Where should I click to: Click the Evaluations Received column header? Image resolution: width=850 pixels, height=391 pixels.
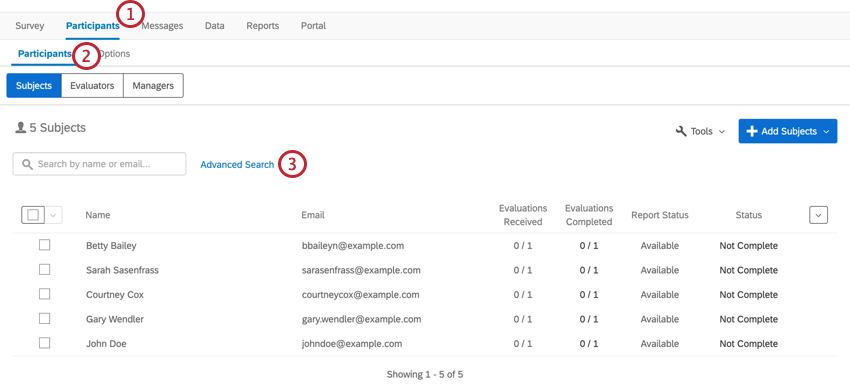pyautogui.click(x=523, y=215)
